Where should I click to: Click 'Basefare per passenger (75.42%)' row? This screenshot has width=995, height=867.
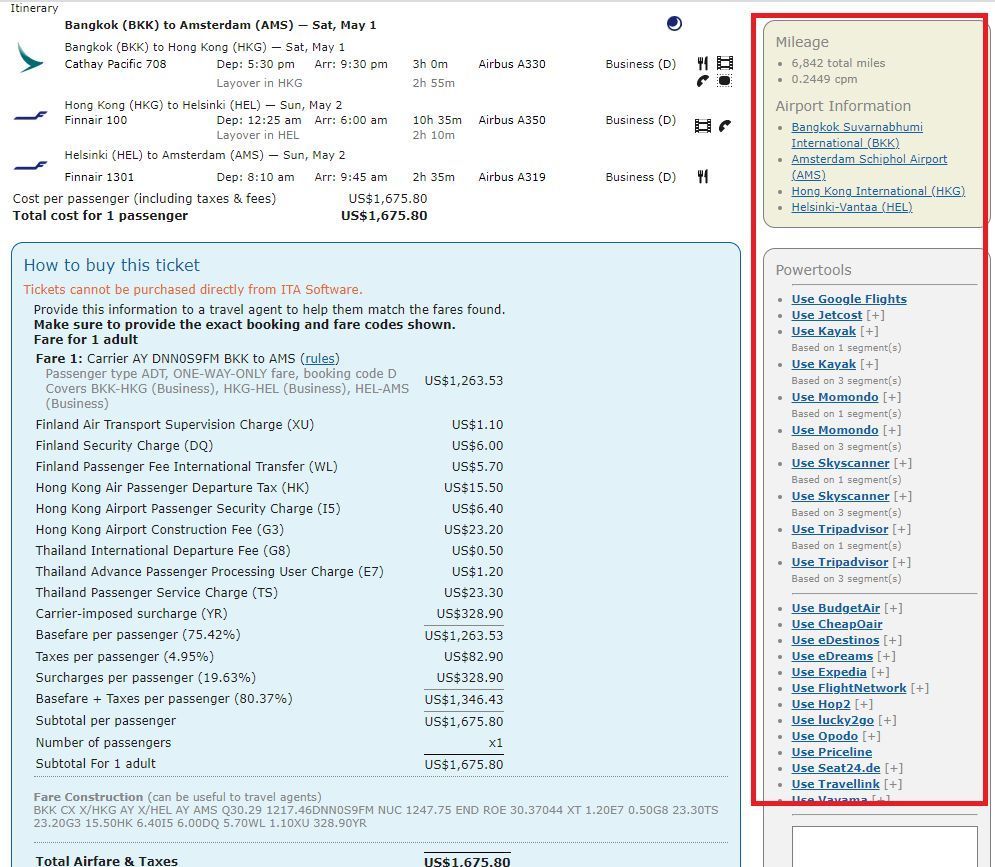[269, 635]
